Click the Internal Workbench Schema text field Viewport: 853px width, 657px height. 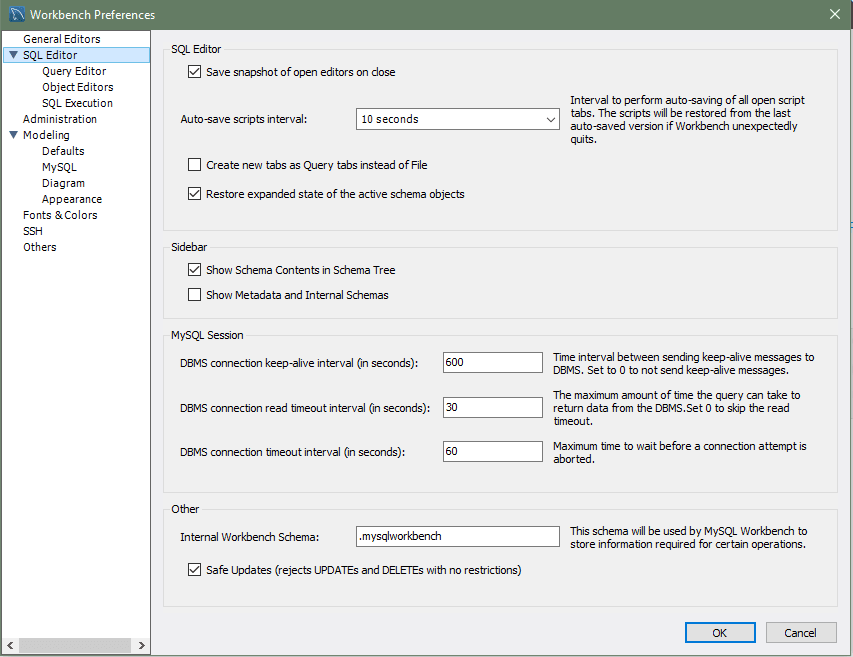(x=457, y=536)
